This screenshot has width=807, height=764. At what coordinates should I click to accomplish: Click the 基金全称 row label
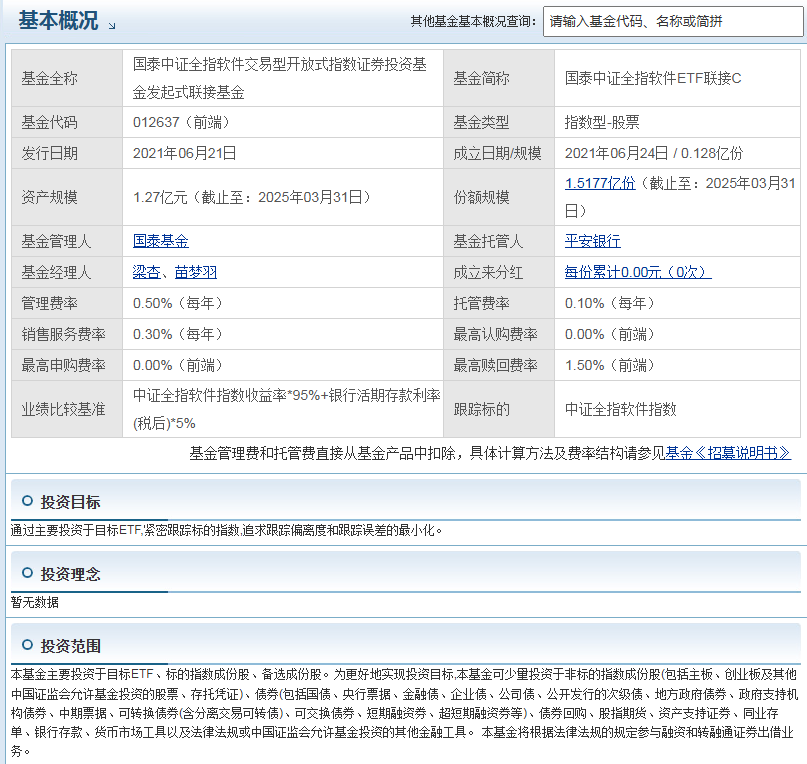click(49, 78)
